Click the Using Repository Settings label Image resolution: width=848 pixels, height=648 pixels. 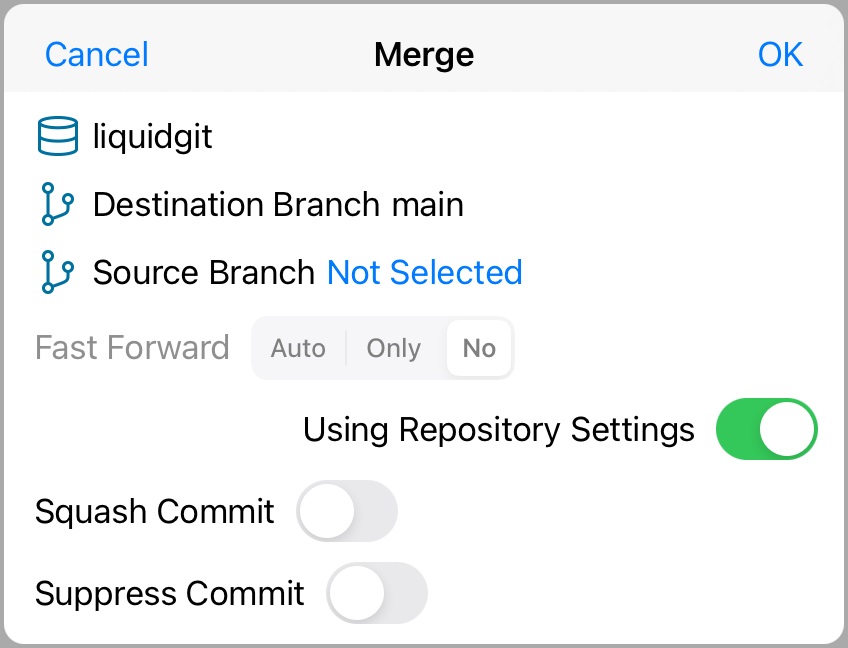pyautogui.click(x=498, y=429)
